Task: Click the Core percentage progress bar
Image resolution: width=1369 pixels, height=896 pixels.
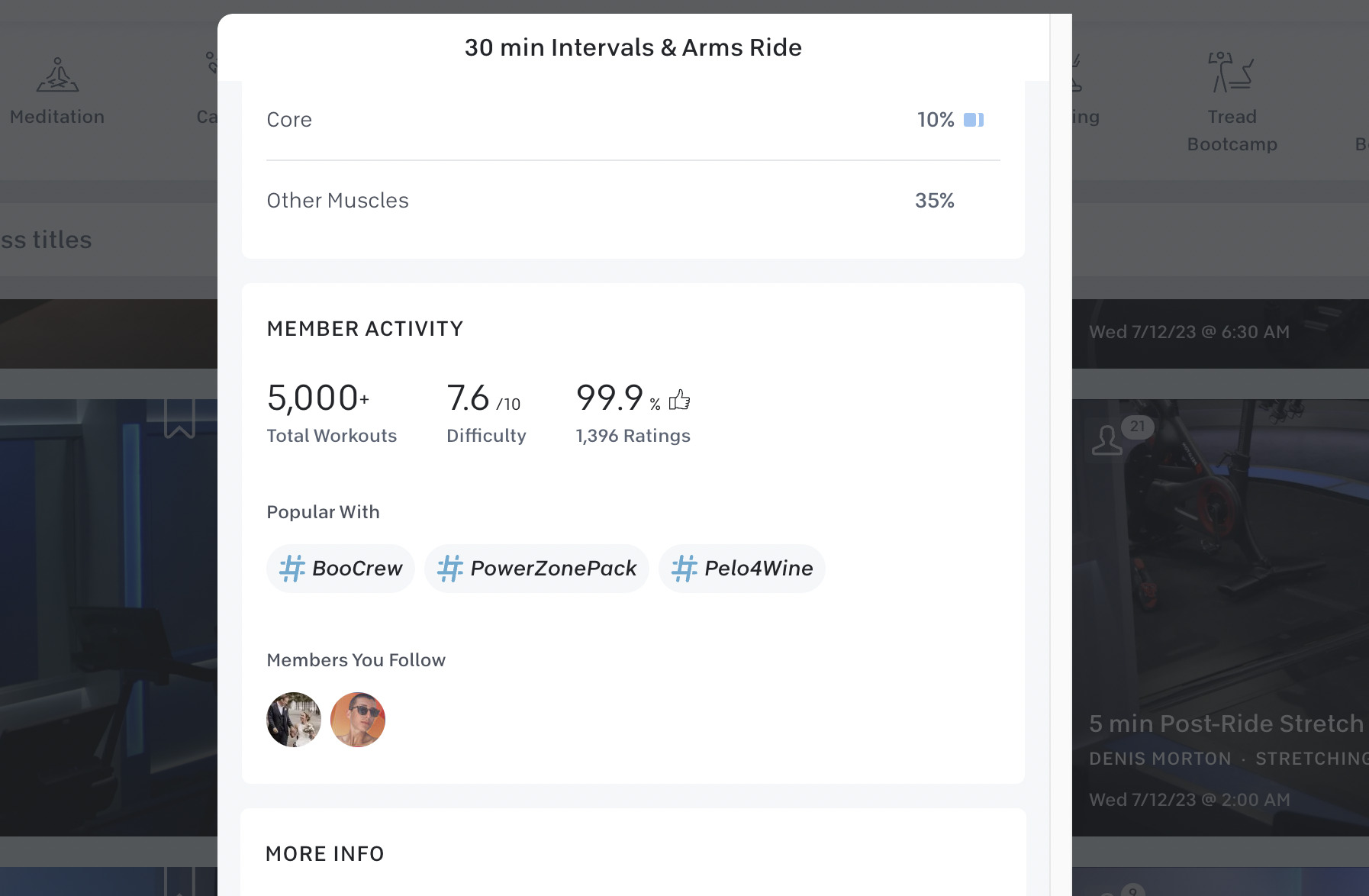Action: [x=974, y=120]
